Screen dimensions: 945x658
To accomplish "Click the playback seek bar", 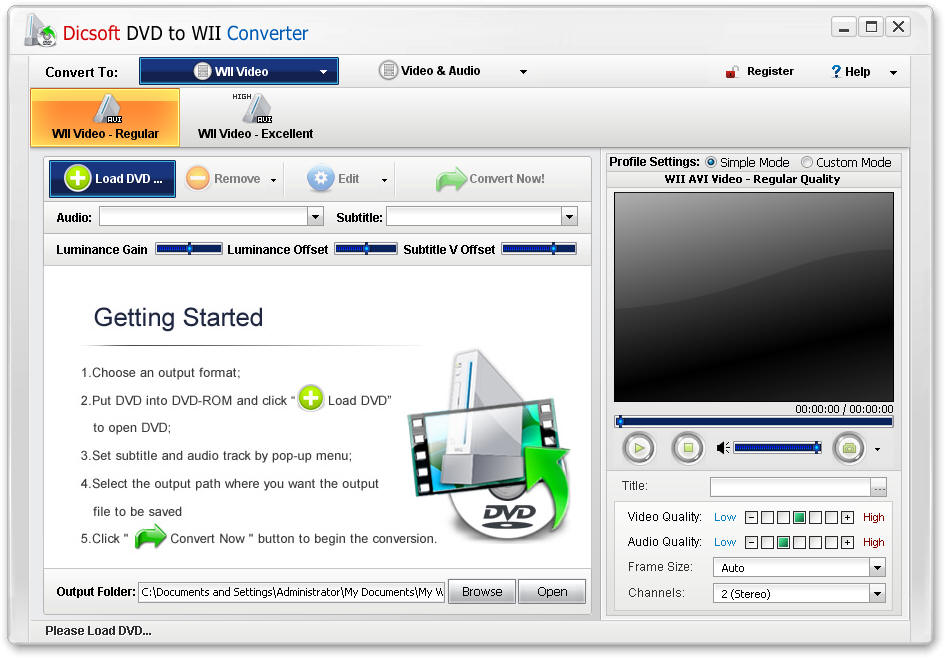I will [754, 422].
